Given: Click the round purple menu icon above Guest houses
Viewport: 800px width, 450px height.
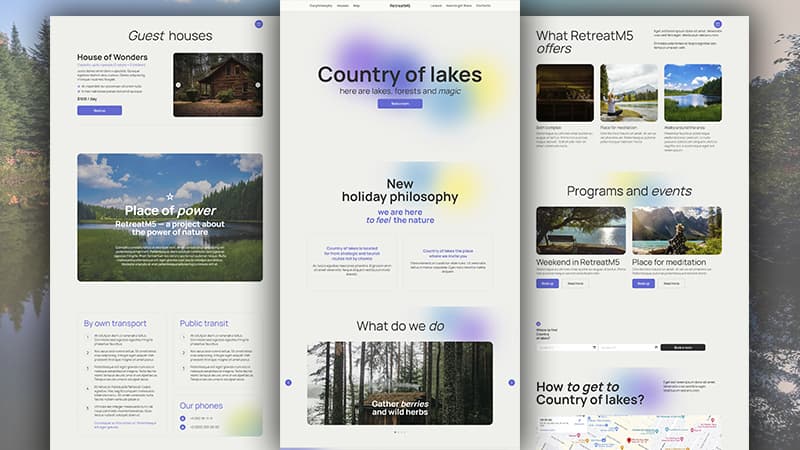Looking at the screenshot, I should click(258, 23).
